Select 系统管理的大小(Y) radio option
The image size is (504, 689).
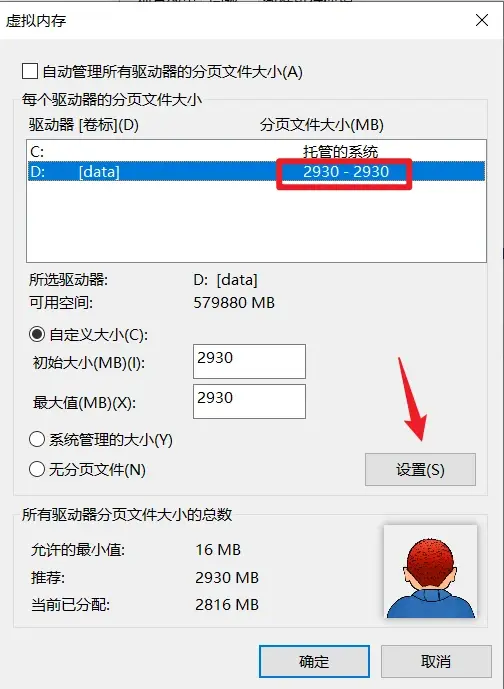tap(37, 439)
